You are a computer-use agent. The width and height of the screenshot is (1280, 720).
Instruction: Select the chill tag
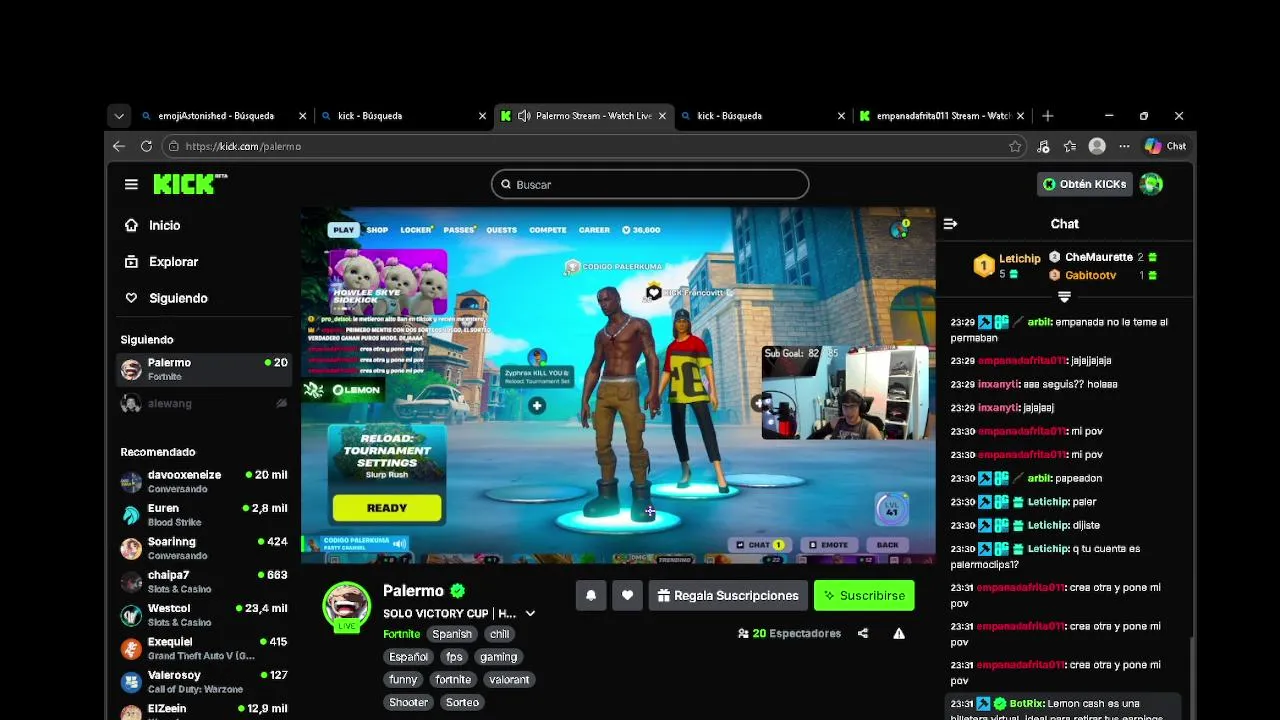tap(499, 634)
